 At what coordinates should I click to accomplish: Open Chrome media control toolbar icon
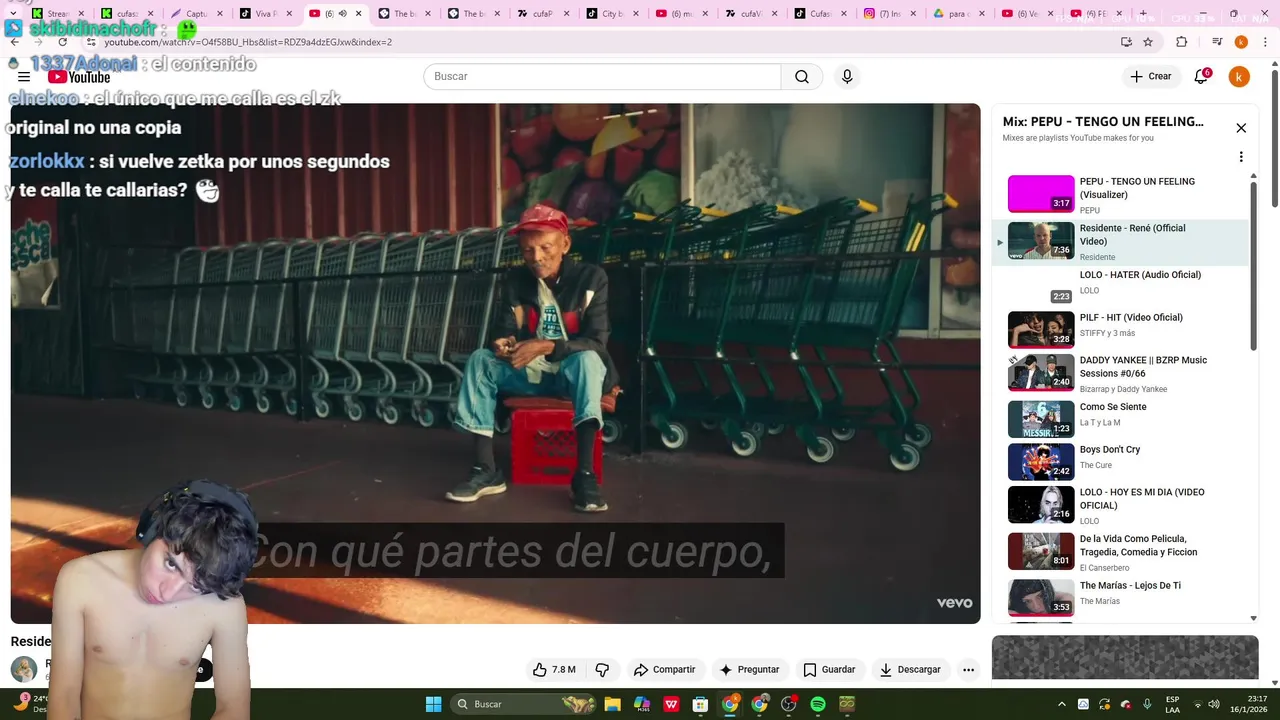tap(1217, 42)
